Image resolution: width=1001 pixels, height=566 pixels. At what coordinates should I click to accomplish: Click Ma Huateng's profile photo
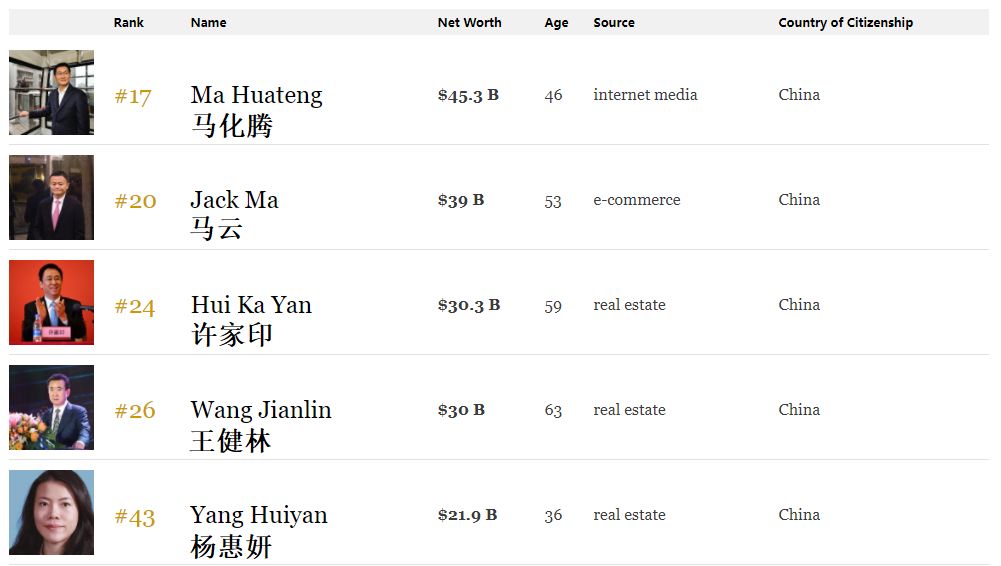[51, 92]
